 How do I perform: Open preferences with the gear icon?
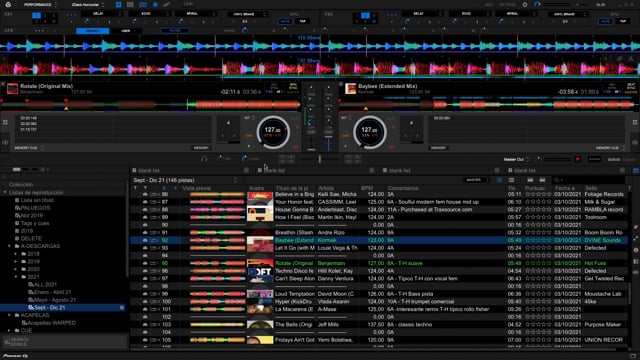point(525,4)
